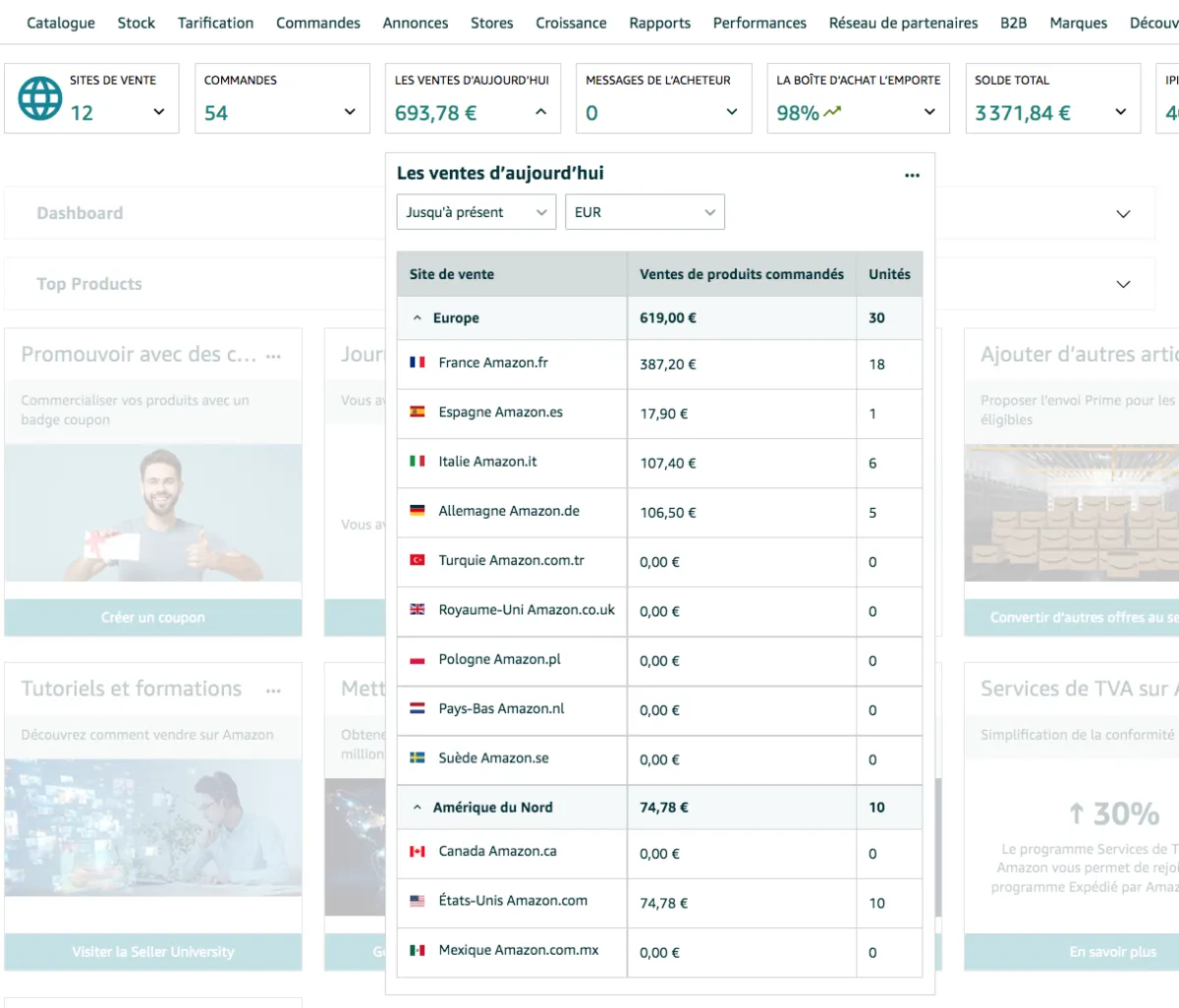Open the Stock menu
Viewport: 1179px width, 1008px height.
[137, 23]
